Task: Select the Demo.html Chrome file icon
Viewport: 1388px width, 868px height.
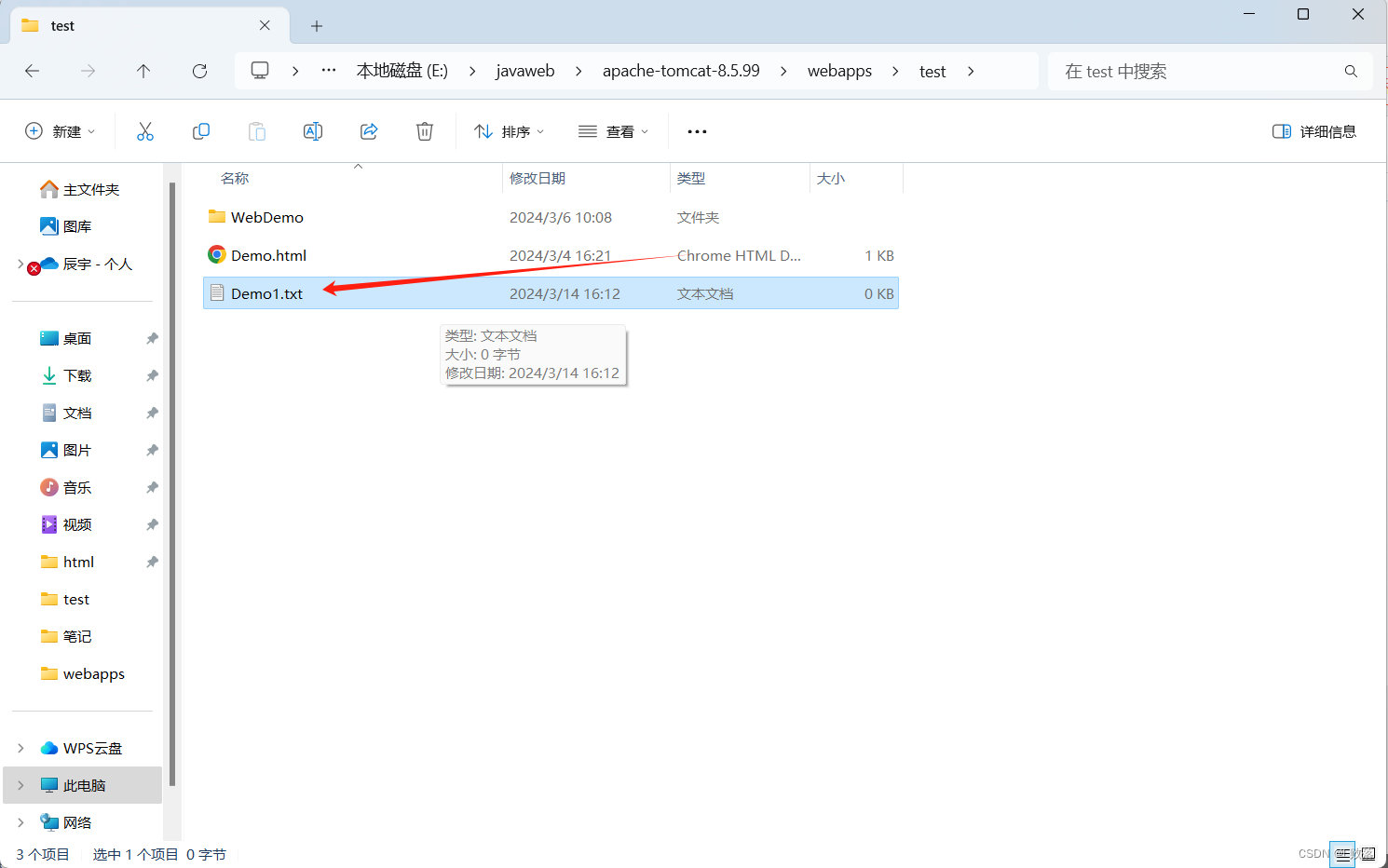Action: [217, 255]
